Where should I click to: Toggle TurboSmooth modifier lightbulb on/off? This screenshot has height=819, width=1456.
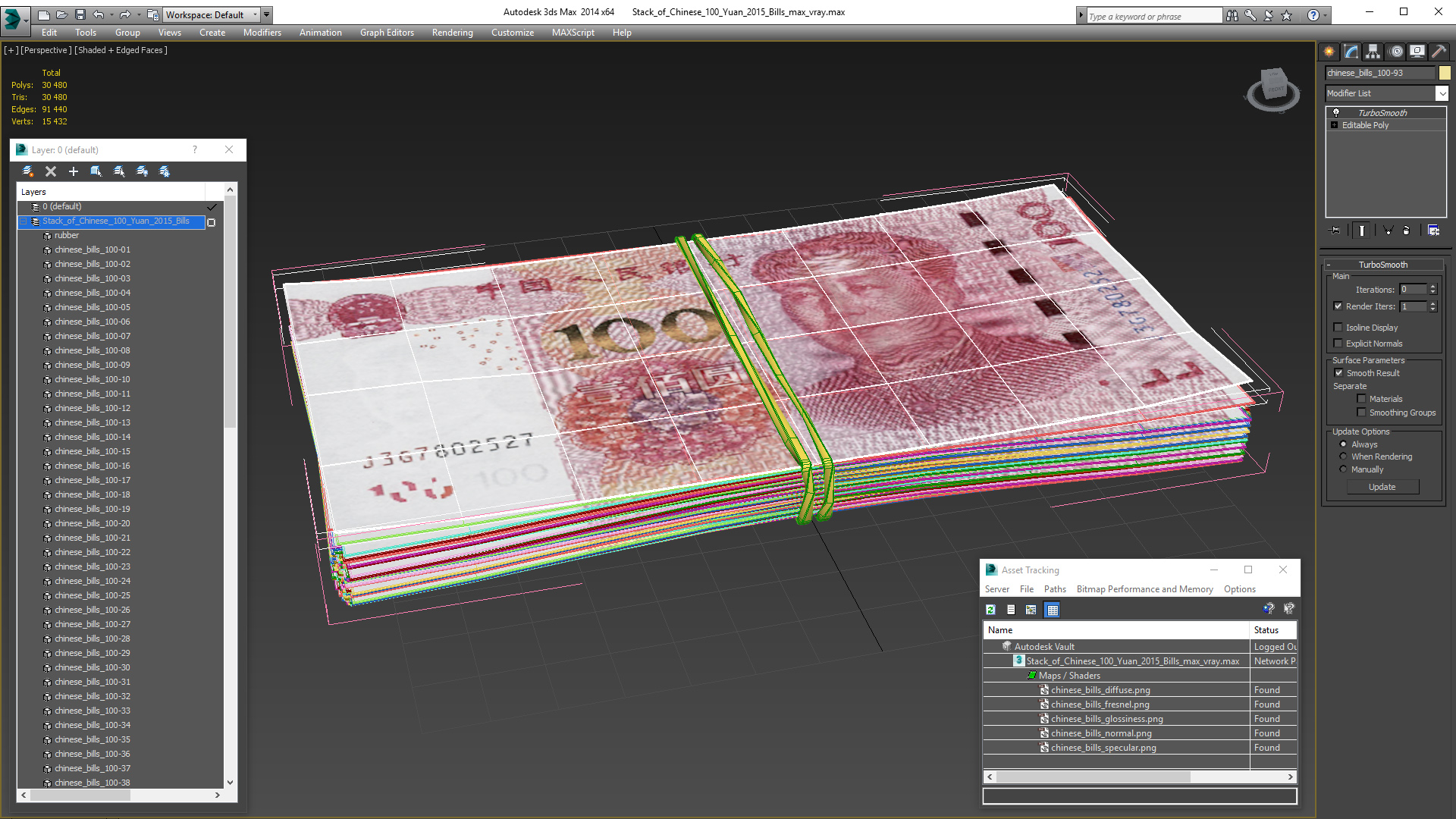tap(1336, 112)
